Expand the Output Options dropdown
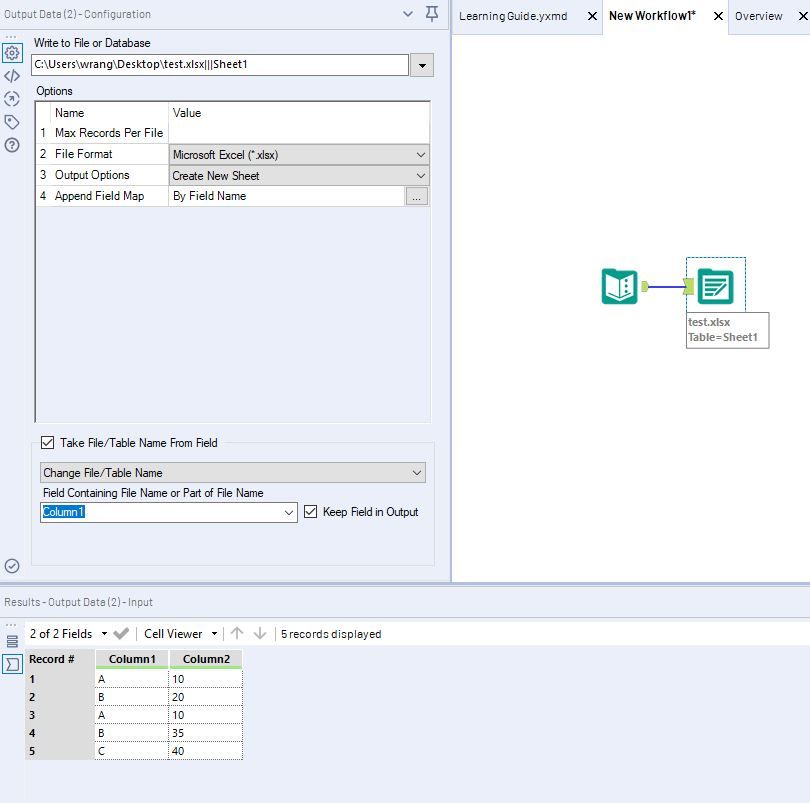 [x=420, y=176]
